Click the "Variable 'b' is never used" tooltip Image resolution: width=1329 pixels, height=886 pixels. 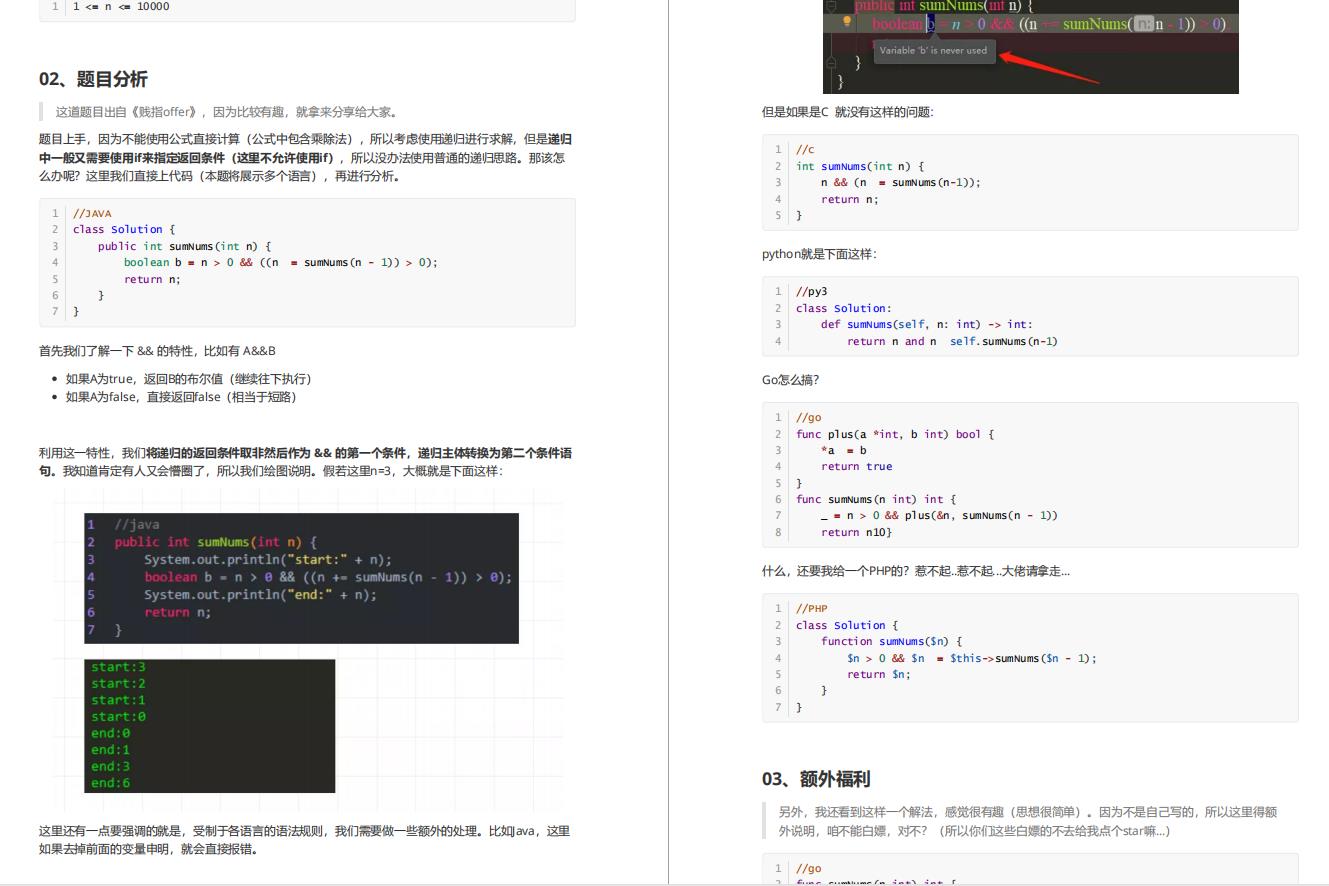(x=933, y=51)
